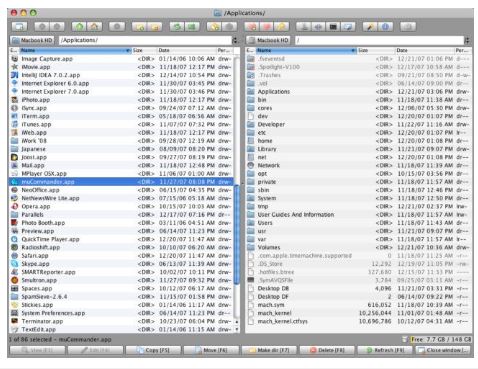
Task: Click the Smultron.app icon in left list
Action: pyautogui.click(x=15, y=280)
